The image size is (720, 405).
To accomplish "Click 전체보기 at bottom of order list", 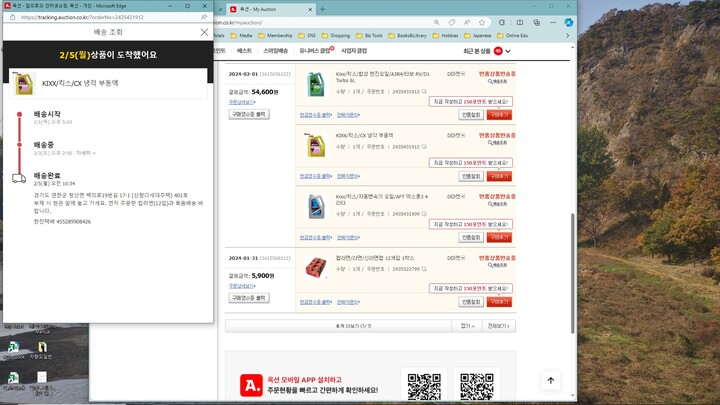I will (x=499, y=326).
